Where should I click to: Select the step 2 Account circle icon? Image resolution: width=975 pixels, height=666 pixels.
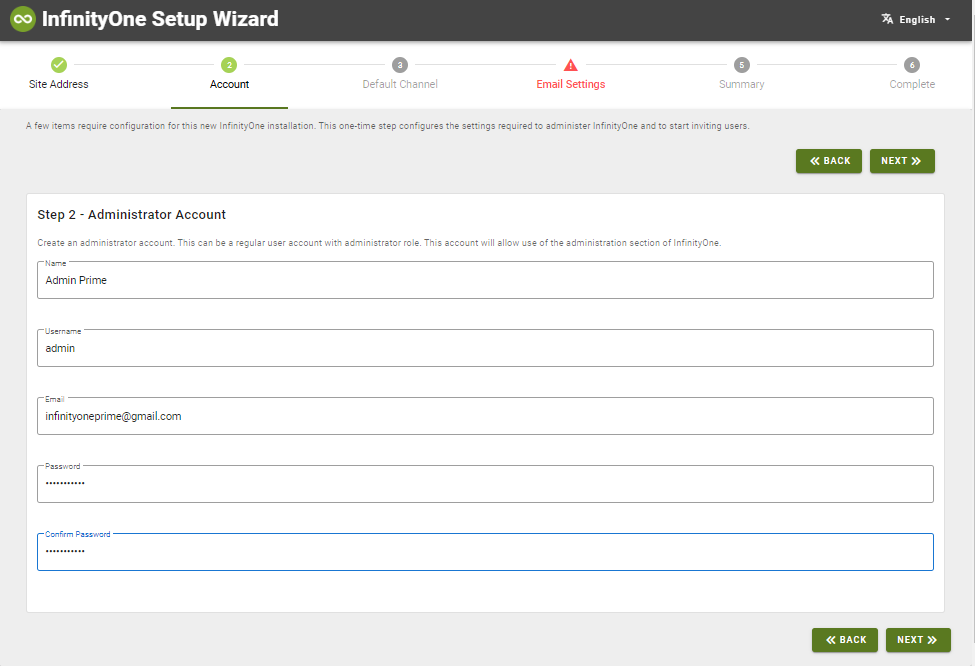[x=229, y=65]
